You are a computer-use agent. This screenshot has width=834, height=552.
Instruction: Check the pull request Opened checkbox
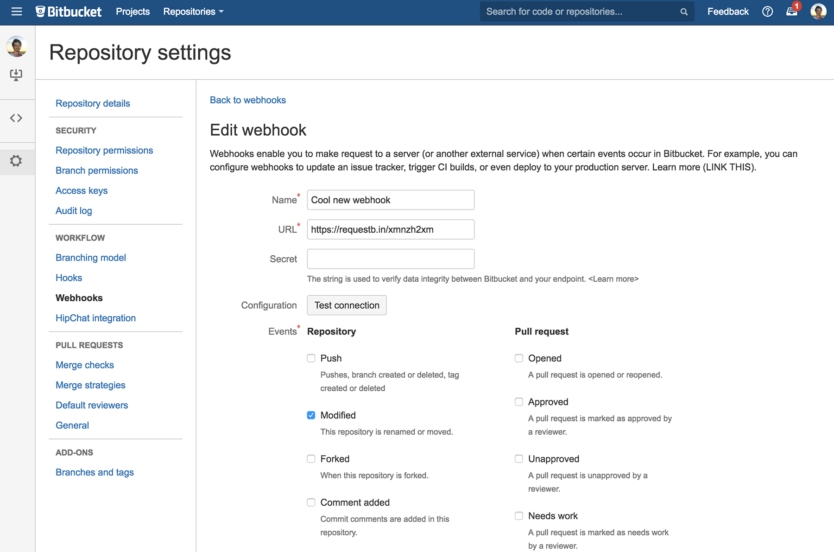[x=519, y=358]
